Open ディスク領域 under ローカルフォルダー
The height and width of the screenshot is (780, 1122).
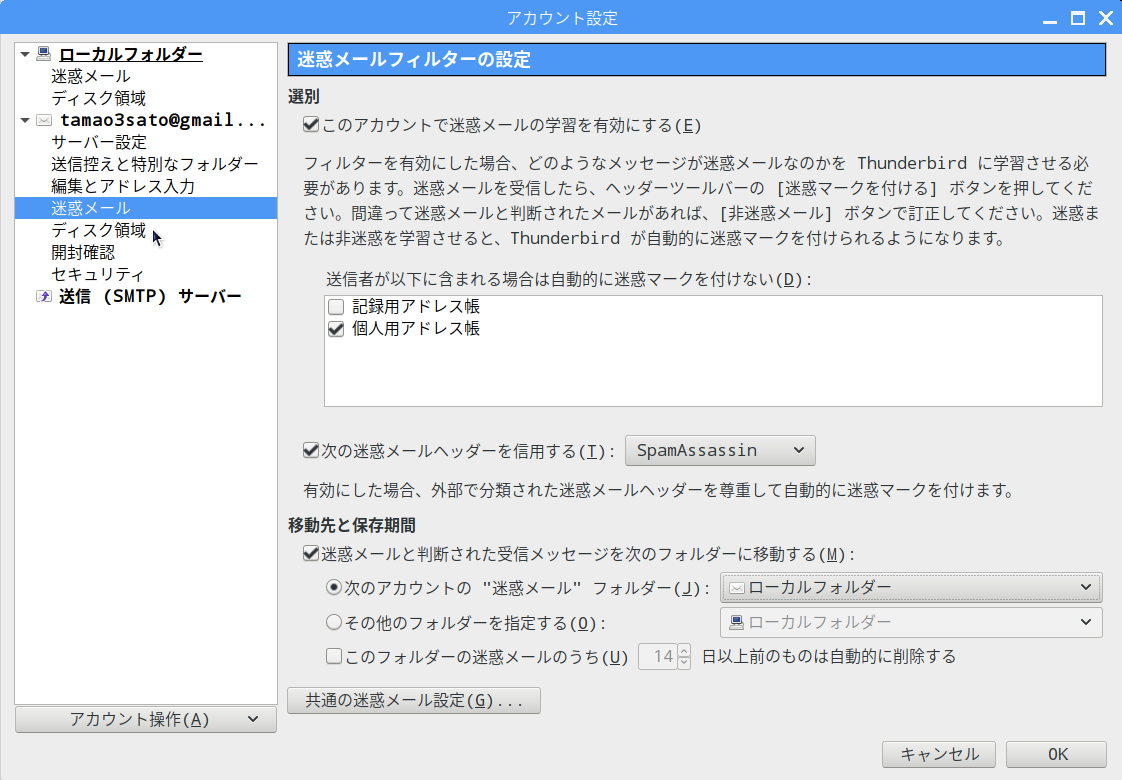coord(99,98)
